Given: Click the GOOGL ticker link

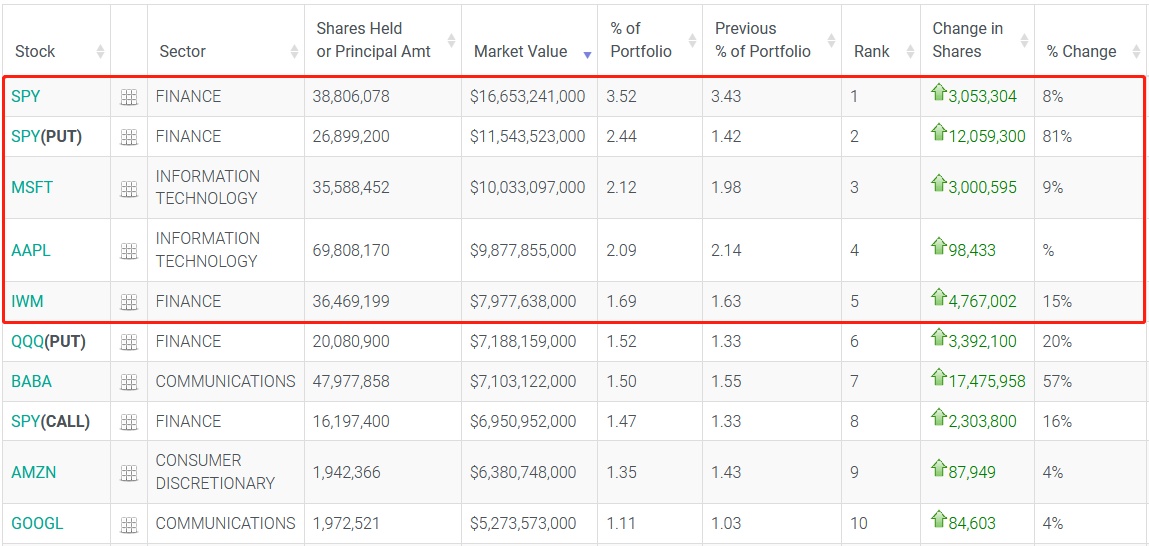Looking at the screenshot, I should pyautogui.click(x=37, y=524).
